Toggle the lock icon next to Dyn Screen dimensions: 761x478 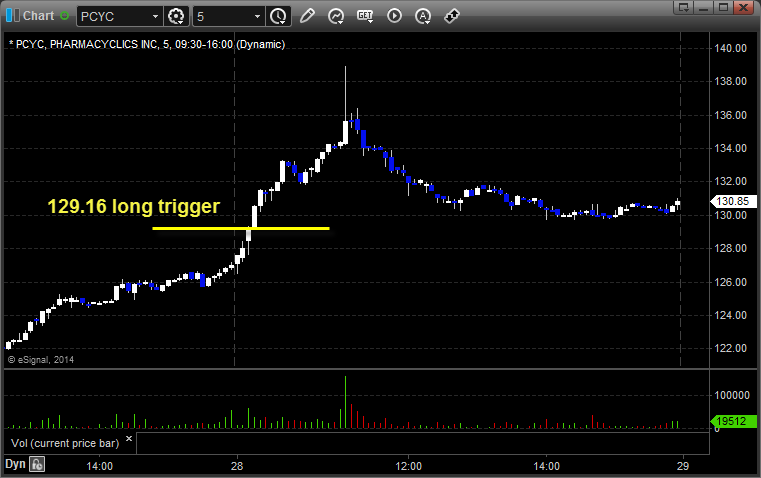[37, 464]
